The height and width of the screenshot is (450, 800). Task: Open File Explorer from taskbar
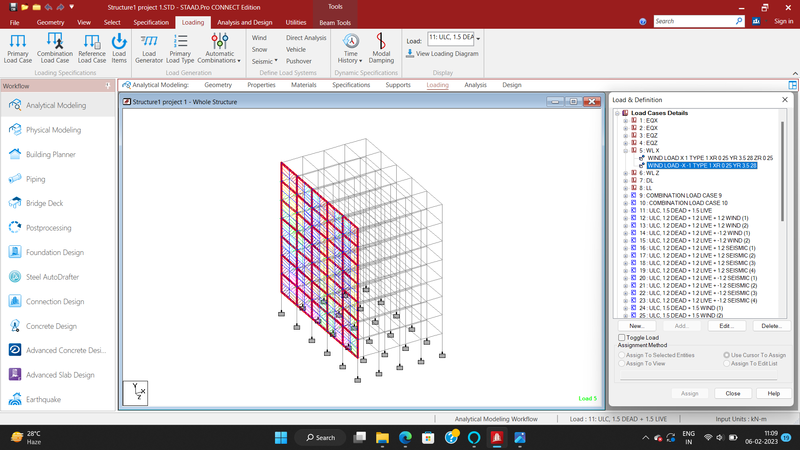point(382,437)
